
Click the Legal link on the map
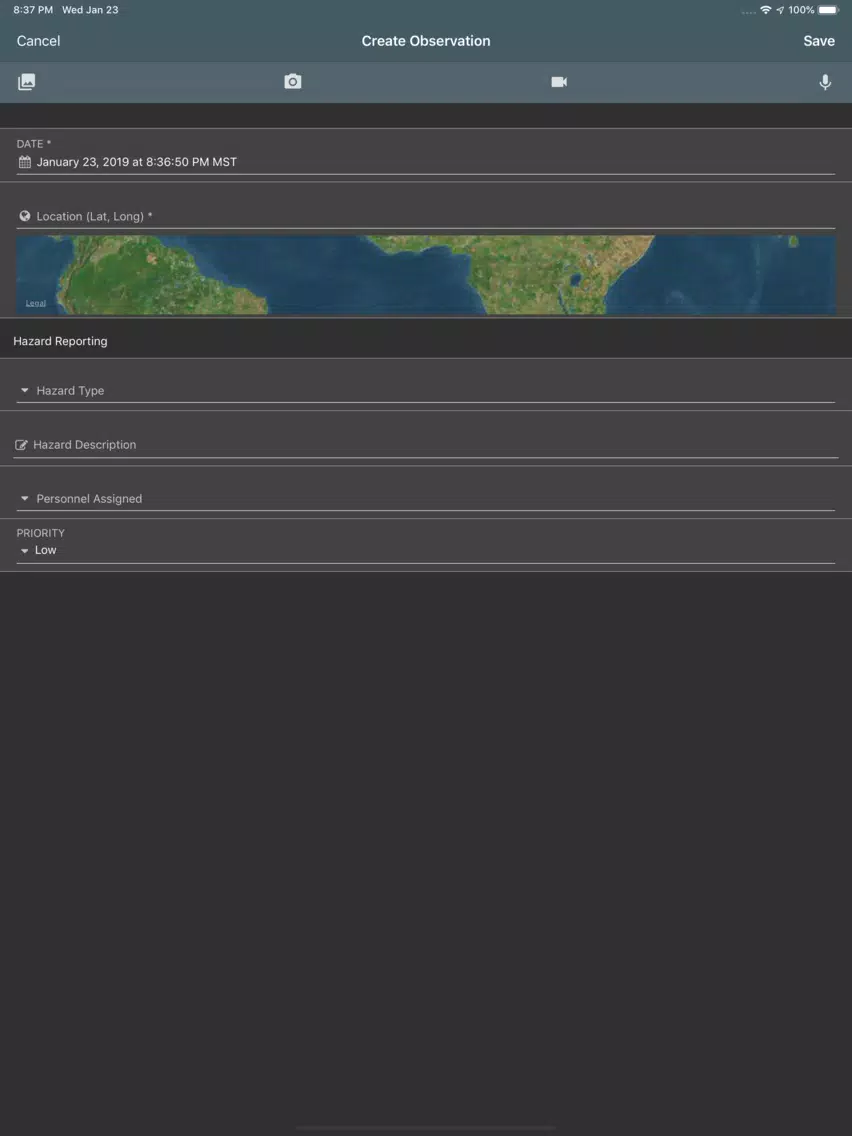[36, 304]
